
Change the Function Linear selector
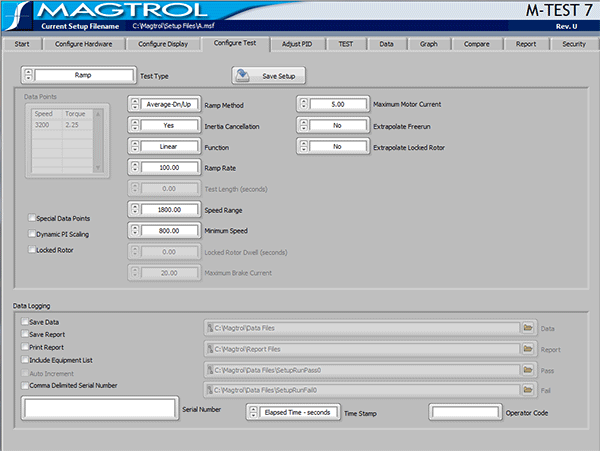(x=169, y=147)
